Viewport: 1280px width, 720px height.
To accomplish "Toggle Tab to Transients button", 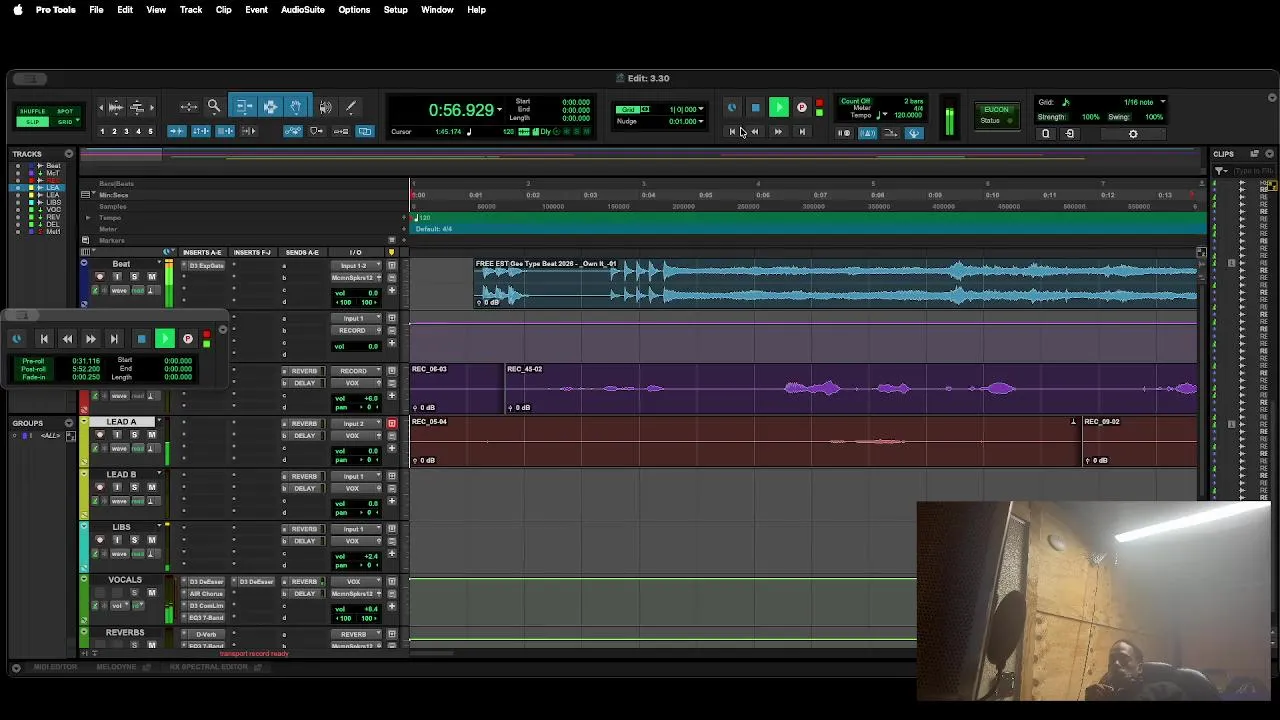I will 177,131.
